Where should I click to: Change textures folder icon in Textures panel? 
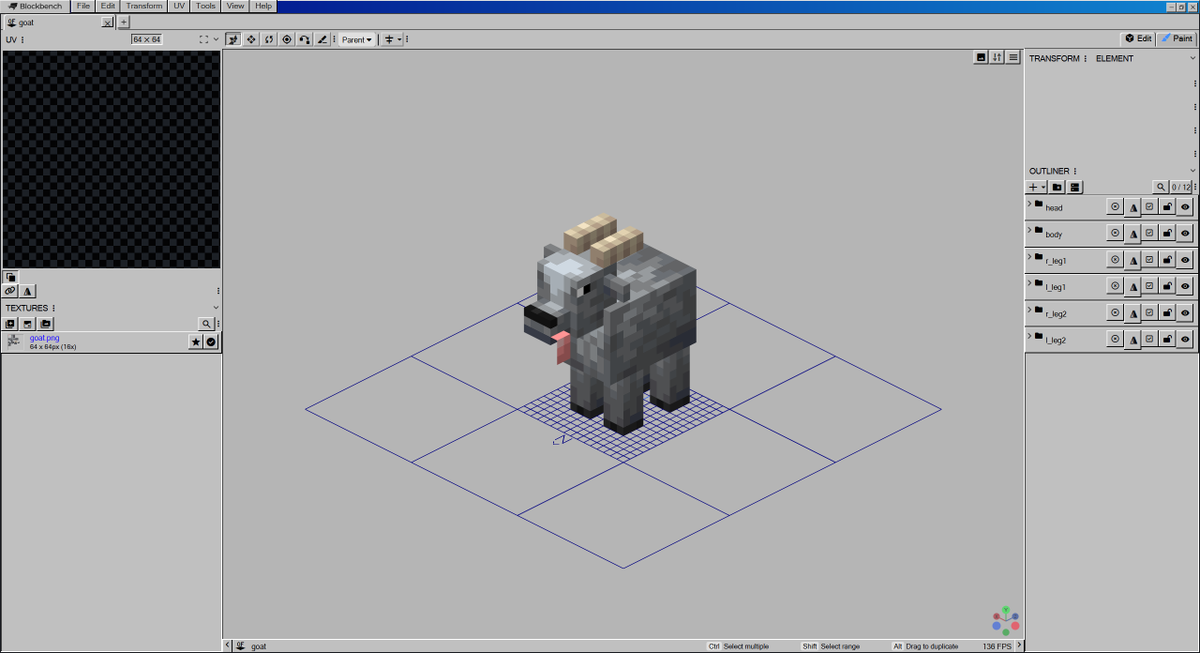[x=46, y=324]
